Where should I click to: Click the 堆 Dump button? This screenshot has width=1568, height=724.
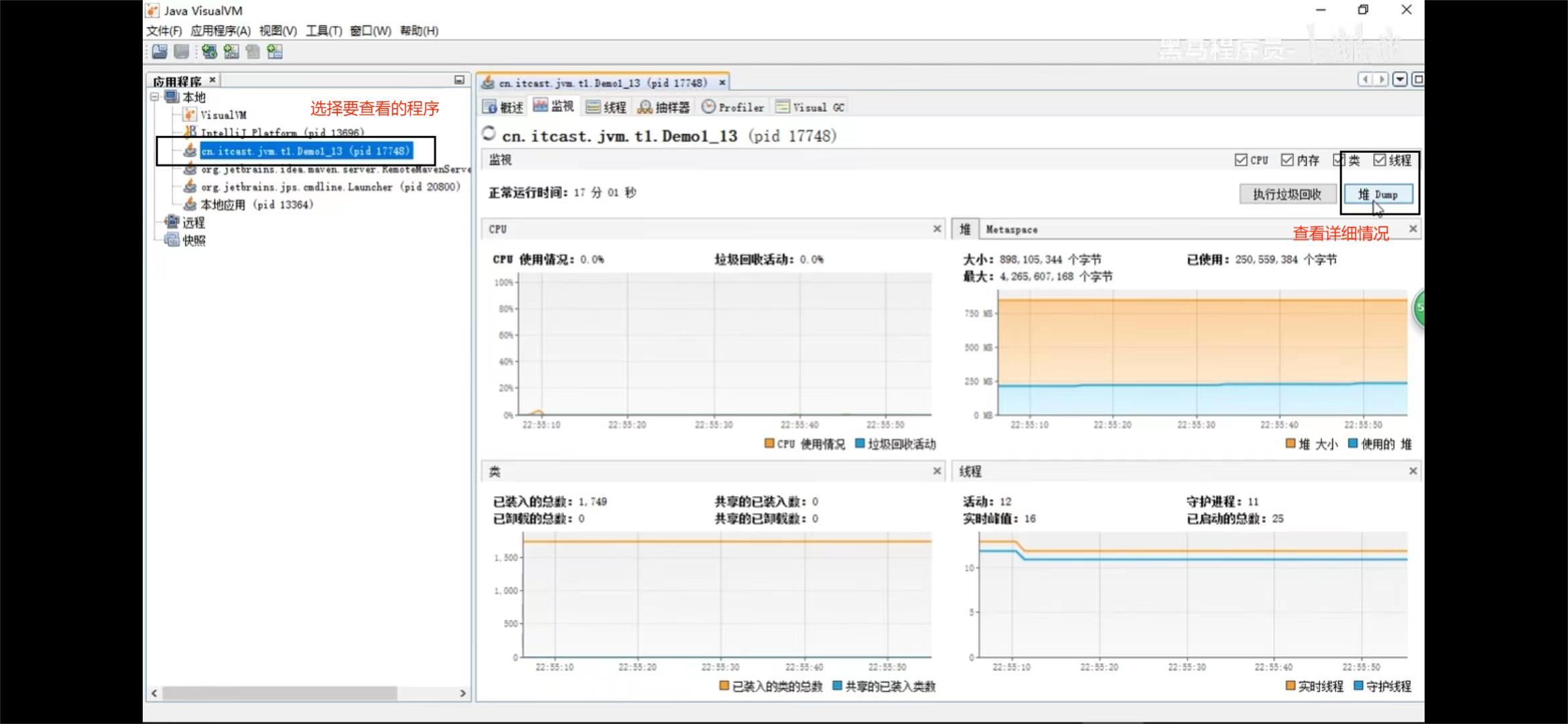1378,194
